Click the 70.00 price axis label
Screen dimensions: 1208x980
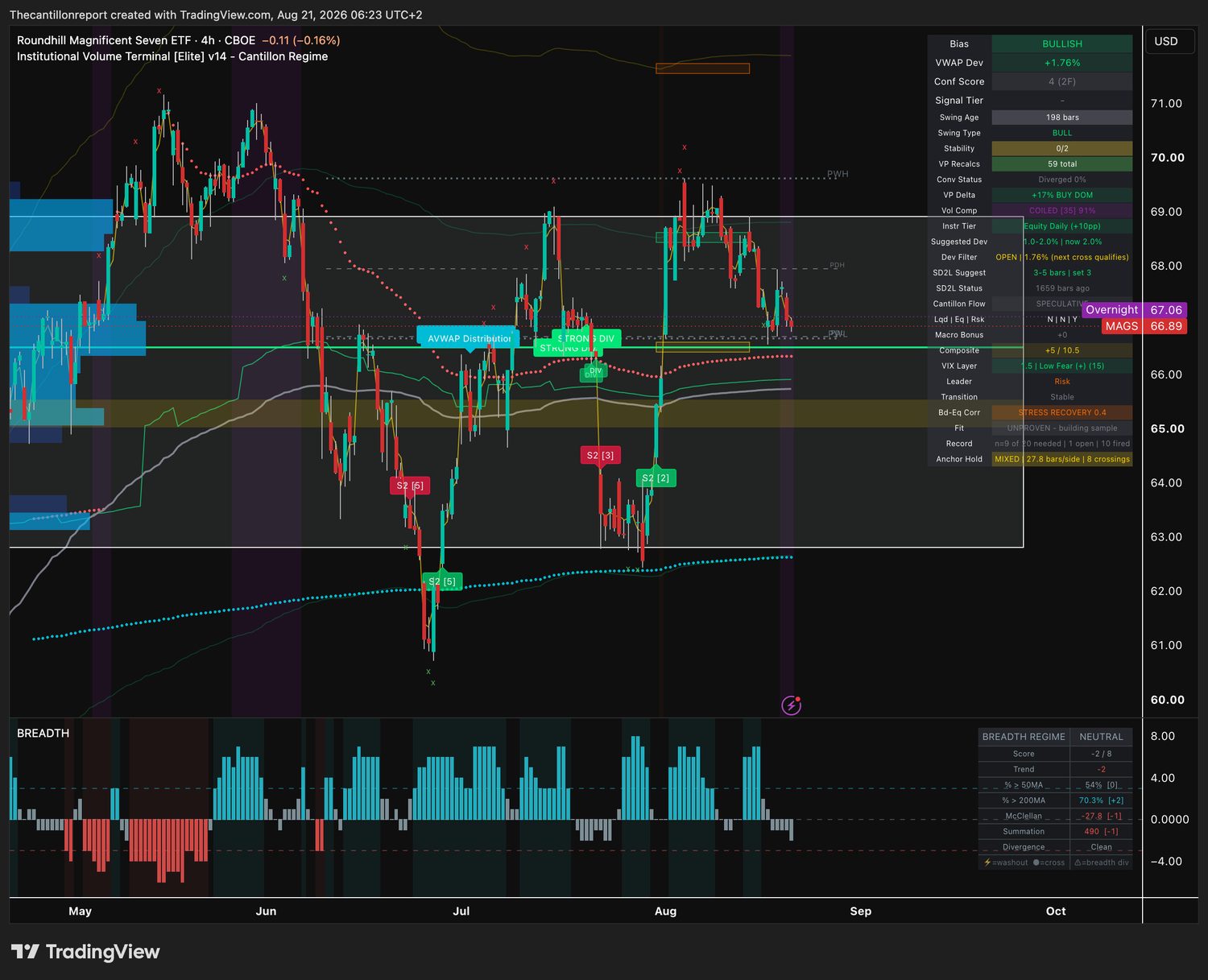point(1167,158)
